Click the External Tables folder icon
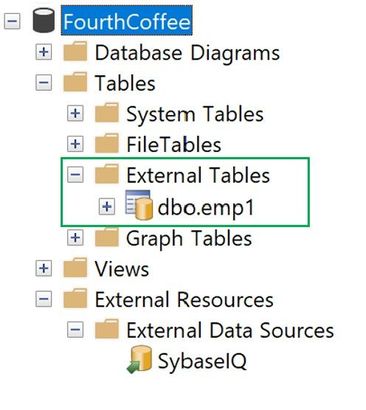The height and width of the screenshot is (410, 366). point(107,174)
